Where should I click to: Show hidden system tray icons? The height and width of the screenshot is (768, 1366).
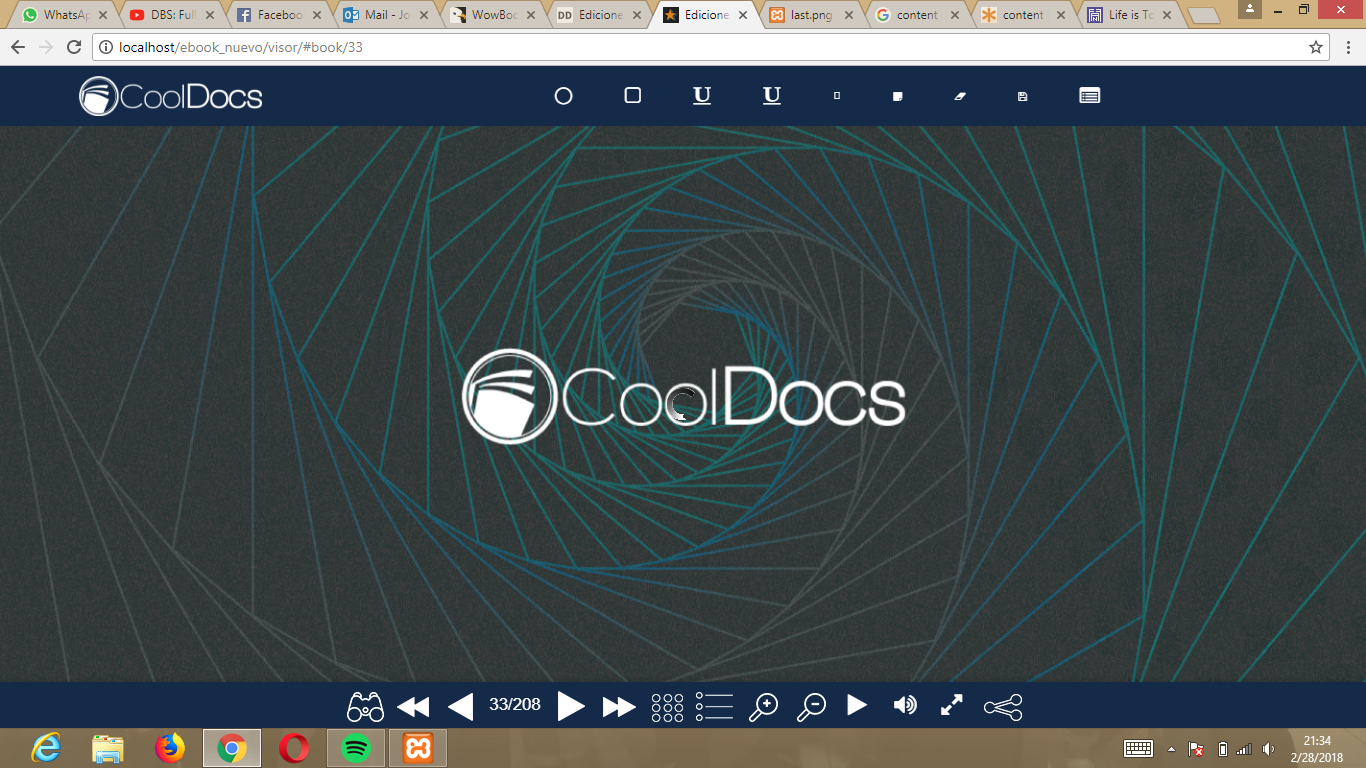(1171, 749)
